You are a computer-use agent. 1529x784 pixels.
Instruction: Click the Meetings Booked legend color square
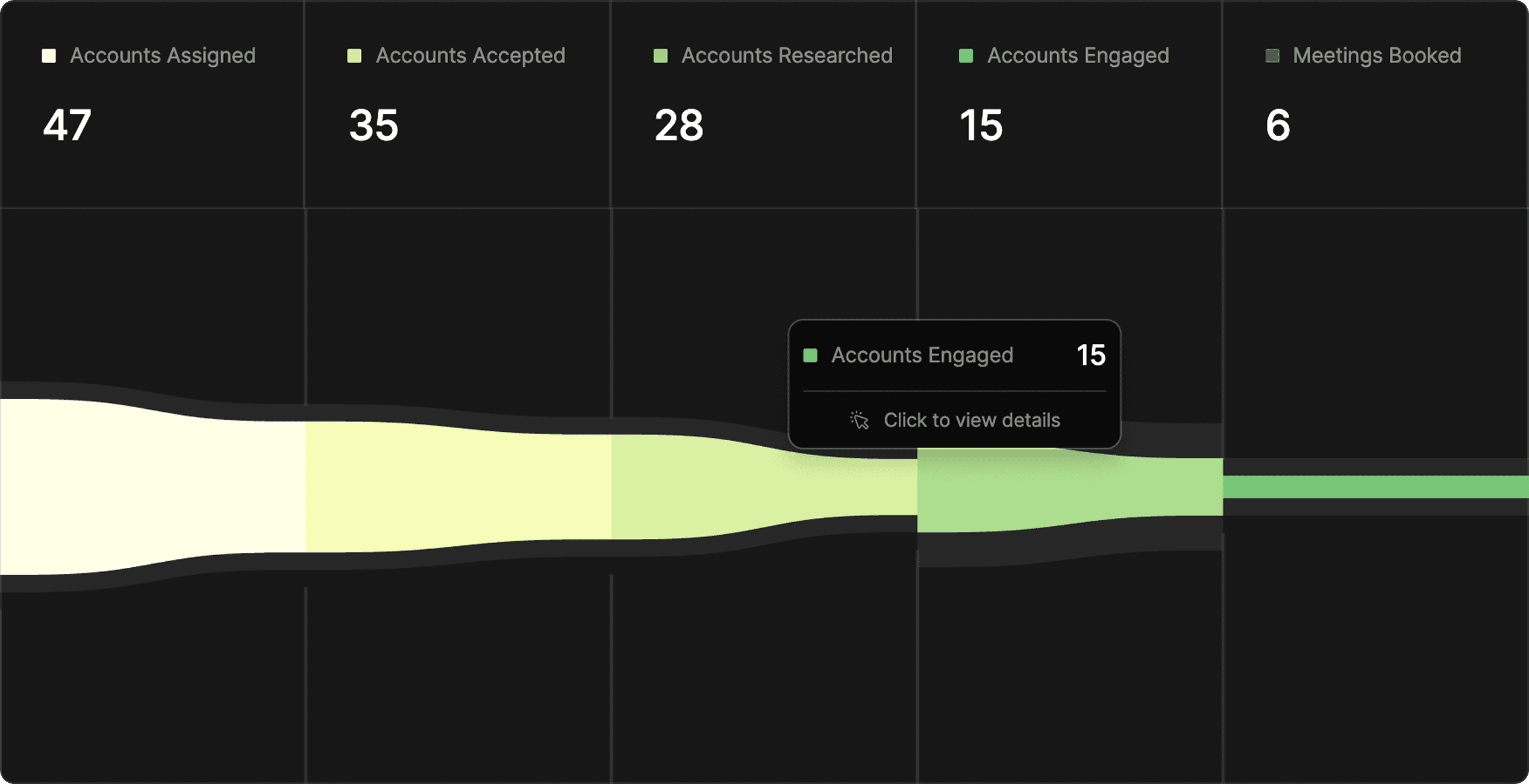click(1272, 56)
